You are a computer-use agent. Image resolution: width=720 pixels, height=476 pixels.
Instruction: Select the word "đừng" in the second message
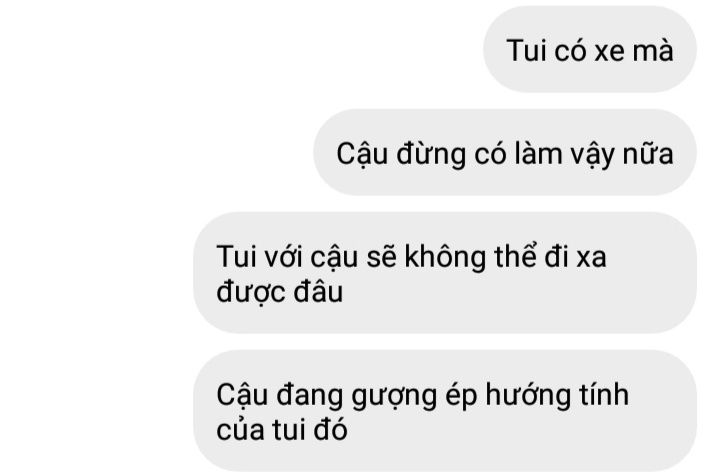tap(431, 154)
